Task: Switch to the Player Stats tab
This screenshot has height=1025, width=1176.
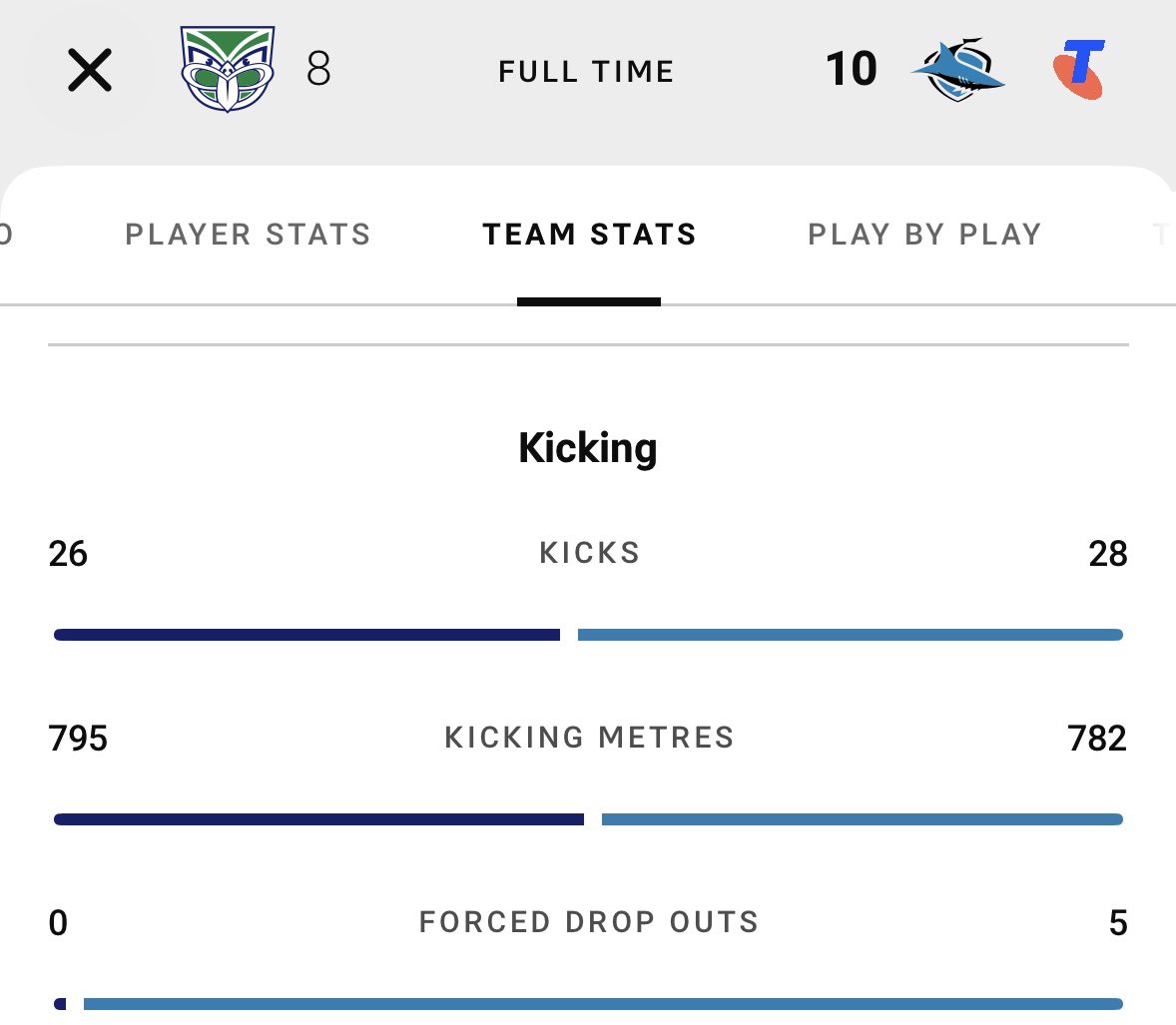Action: 249,235
